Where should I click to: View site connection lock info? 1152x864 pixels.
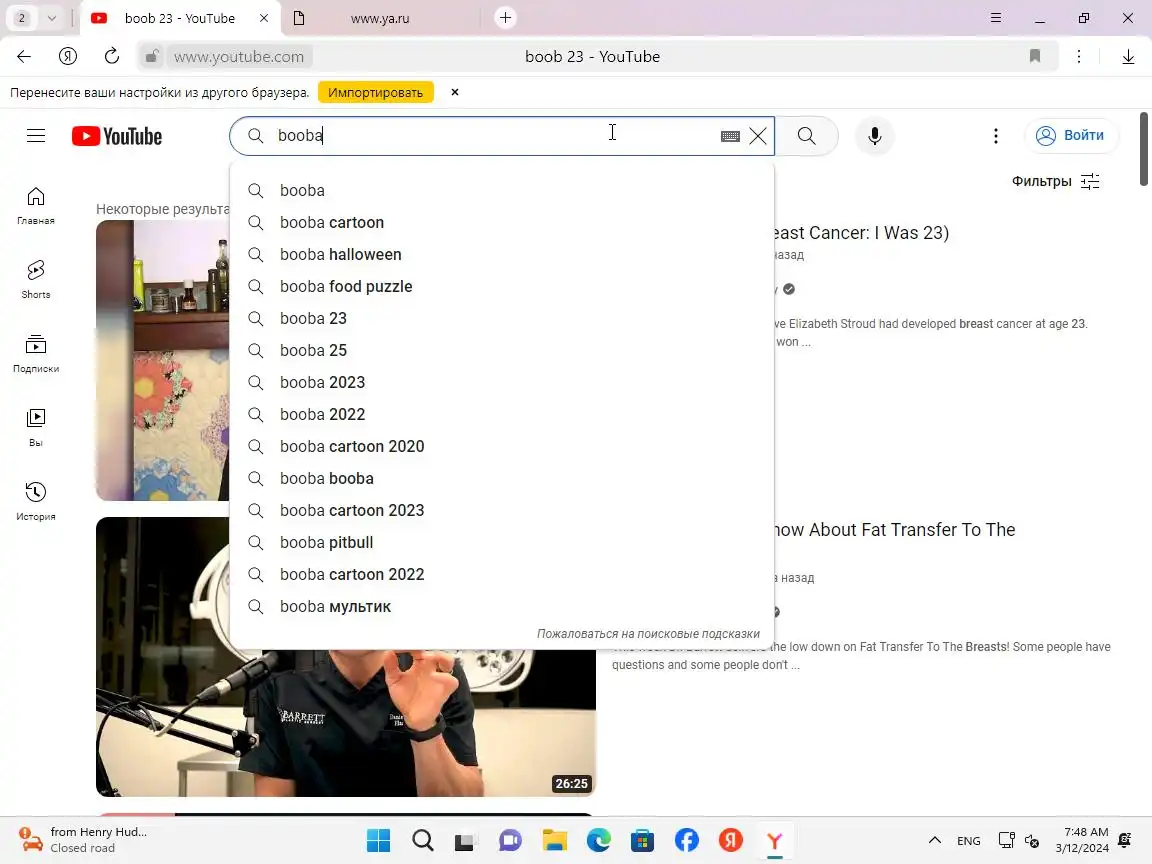click(151, 57)
